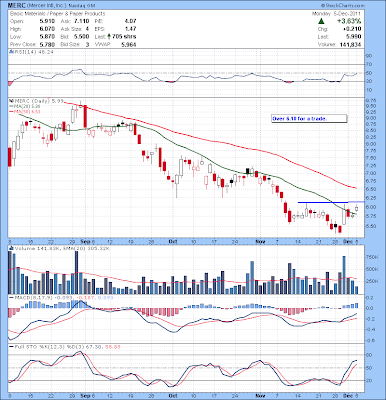Click the Dec 5 date axis label
The width and height of the screenshot is (386, 400).
point(351,241)
